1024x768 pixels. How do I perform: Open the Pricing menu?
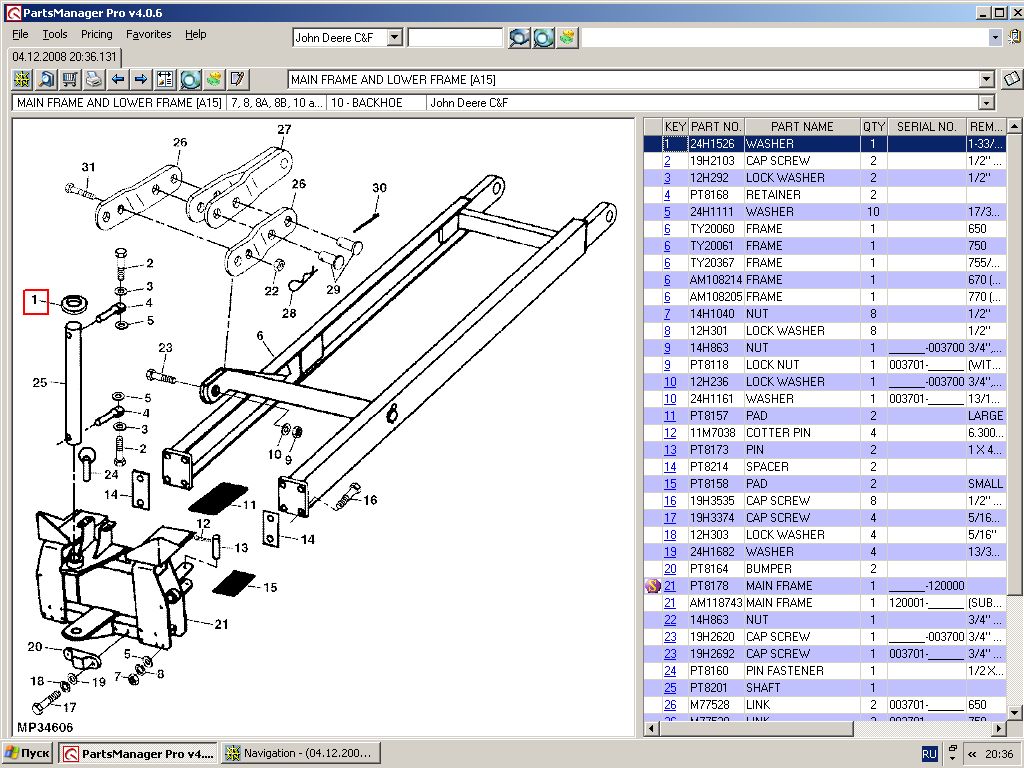click(97, 34)
